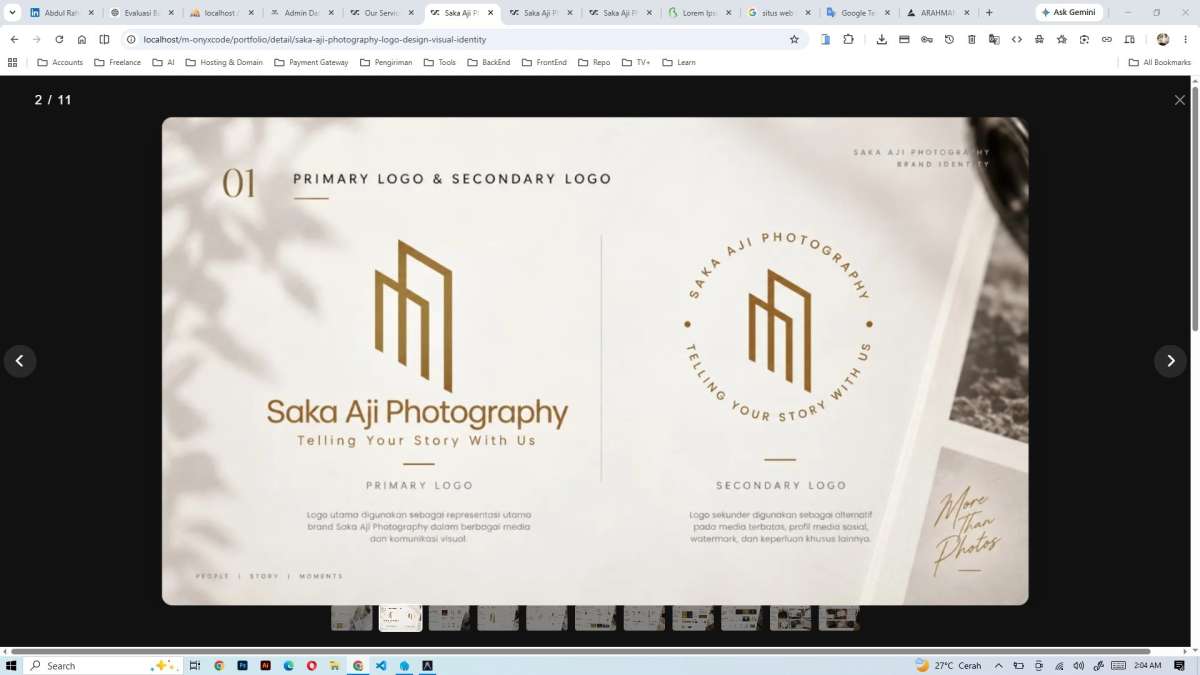The height and width of the screenshot is (675, 1200).
Task: View site information icon in address bar
Action: pos(131,39)
